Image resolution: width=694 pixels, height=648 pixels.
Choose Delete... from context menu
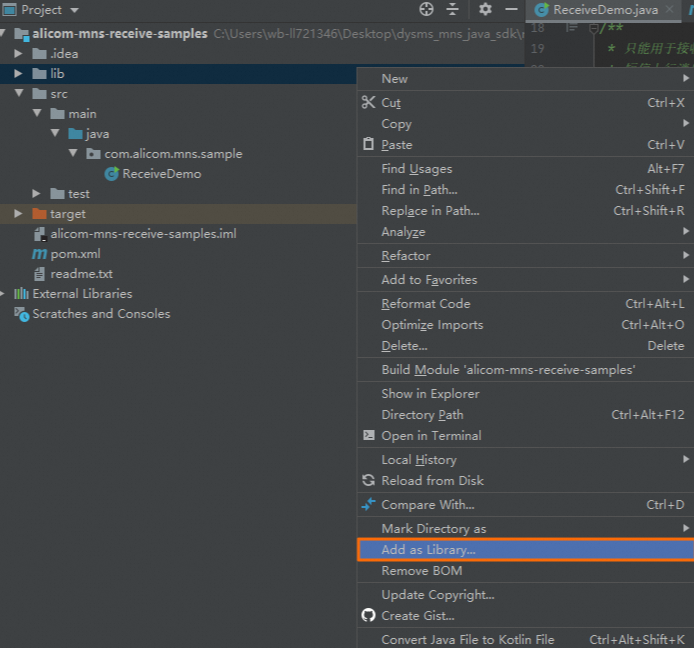tap(525, 346)
